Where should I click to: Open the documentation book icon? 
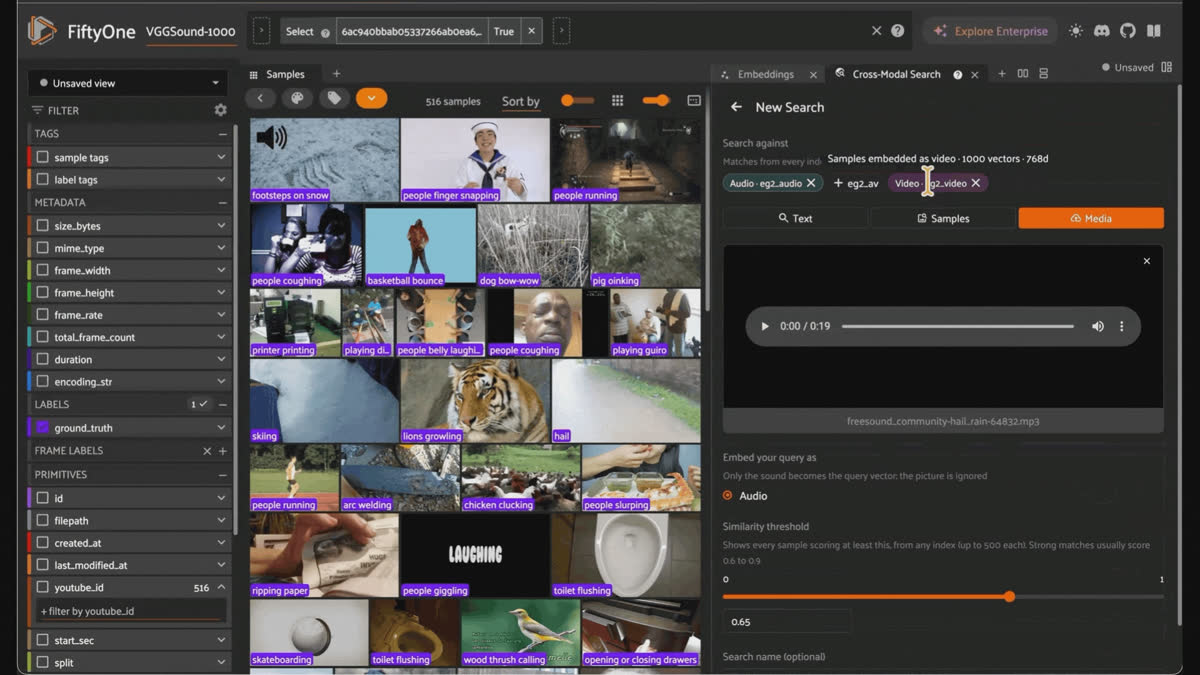pyautogui.click(x=1153, y=31)
